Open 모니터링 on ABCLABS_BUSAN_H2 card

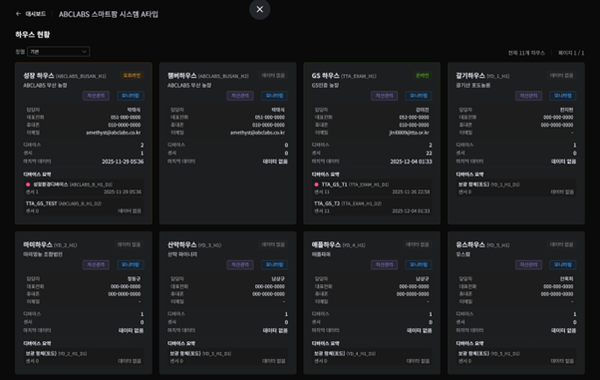tap(275, 96)
